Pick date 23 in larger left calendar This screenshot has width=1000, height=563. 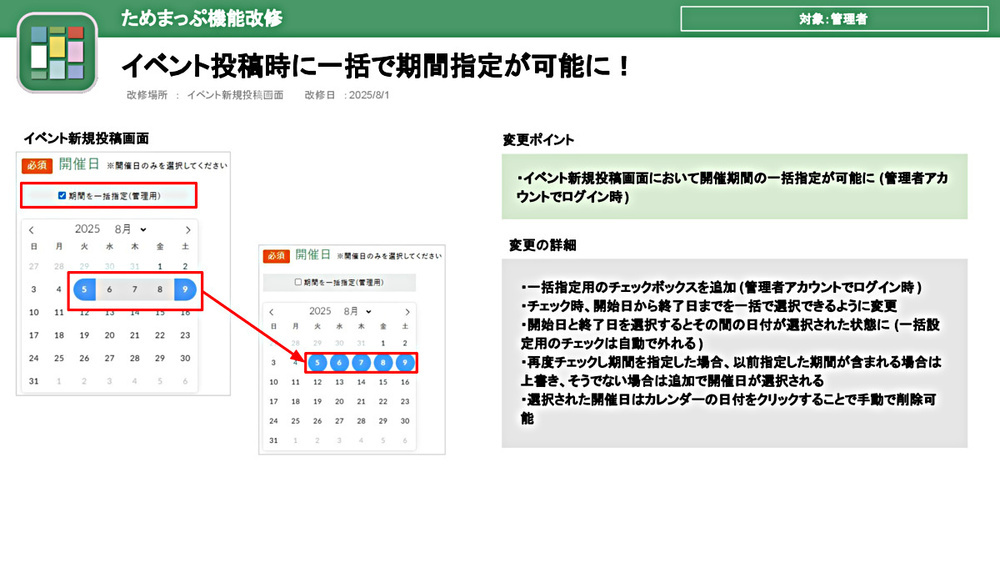[x=185, y=335]
